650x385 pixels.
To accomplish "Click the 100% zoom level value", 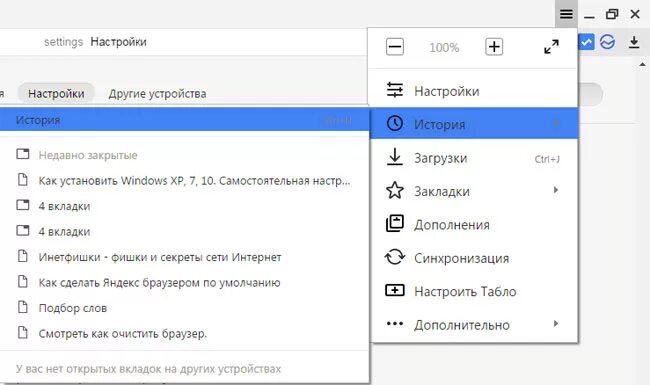I will click(444, 47).
